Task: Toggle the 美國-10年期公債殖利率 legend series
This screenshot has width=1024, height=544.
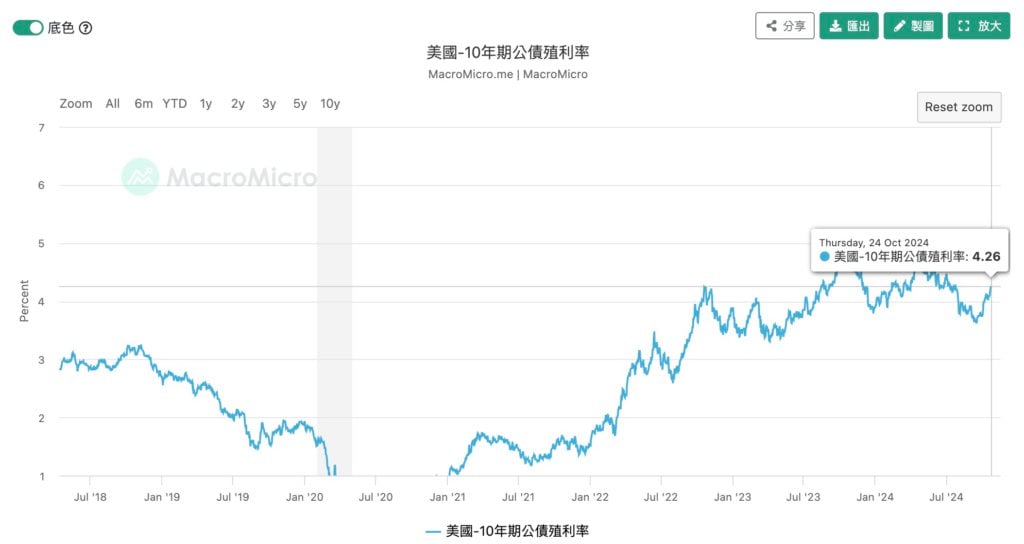Action: coord(507,530)
